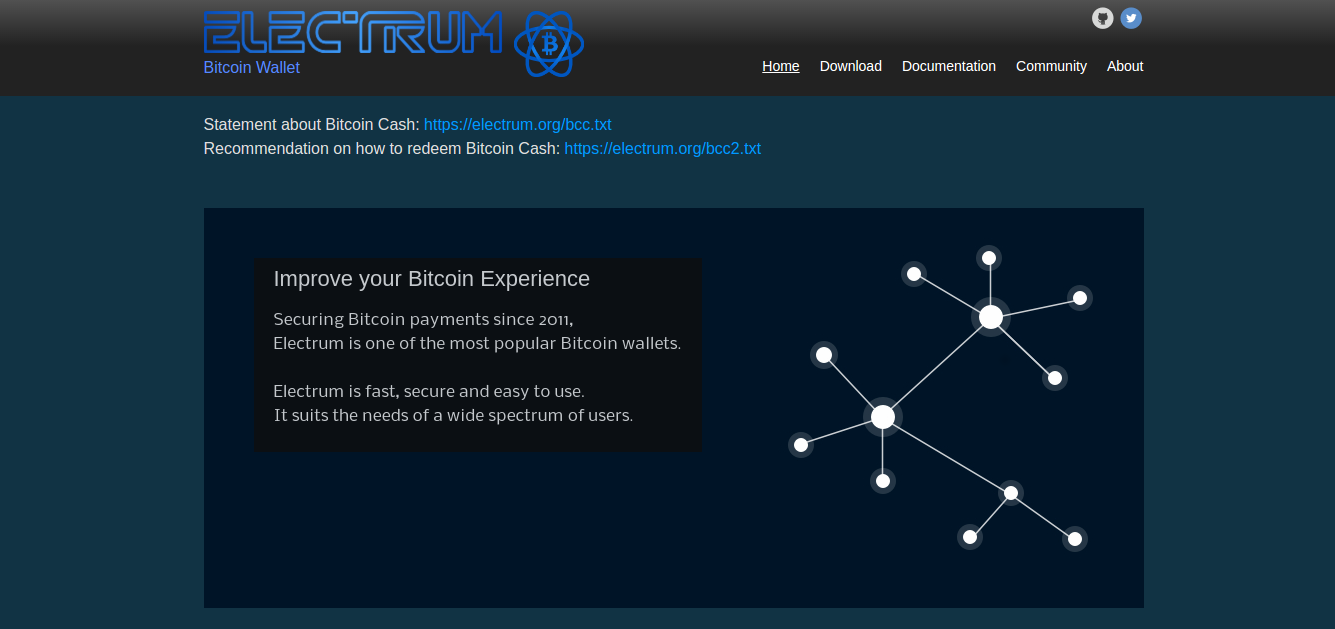The image size is (1335, 629).
Task: Go to the Home menu item
Action: pyautogui.click(x=781, y=66)
